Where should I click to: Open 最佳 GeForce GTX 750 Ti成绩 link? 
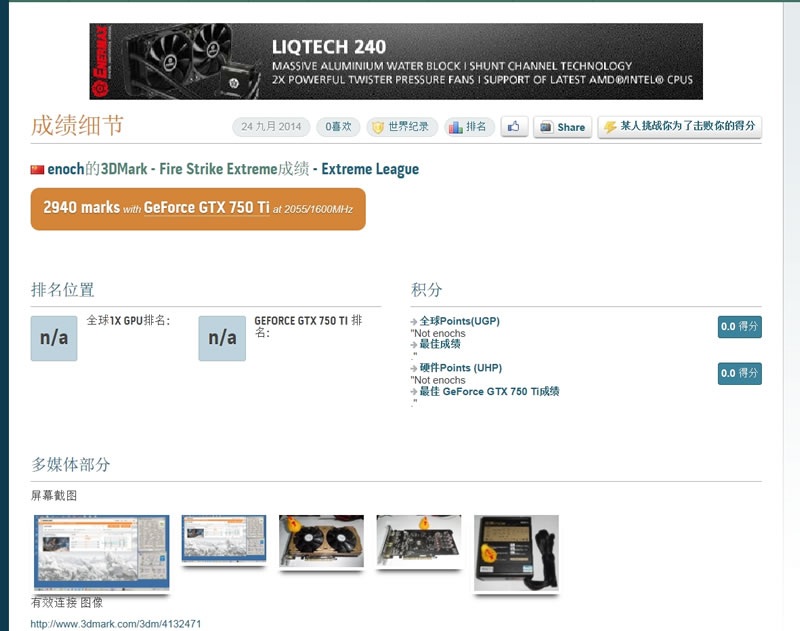[x=489, y=391]
